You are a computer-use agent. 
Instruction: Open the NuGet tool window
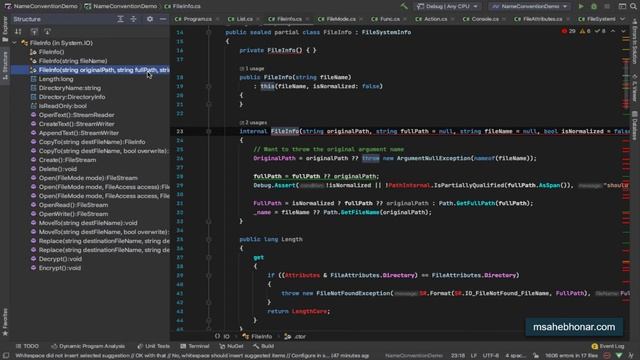231,346
